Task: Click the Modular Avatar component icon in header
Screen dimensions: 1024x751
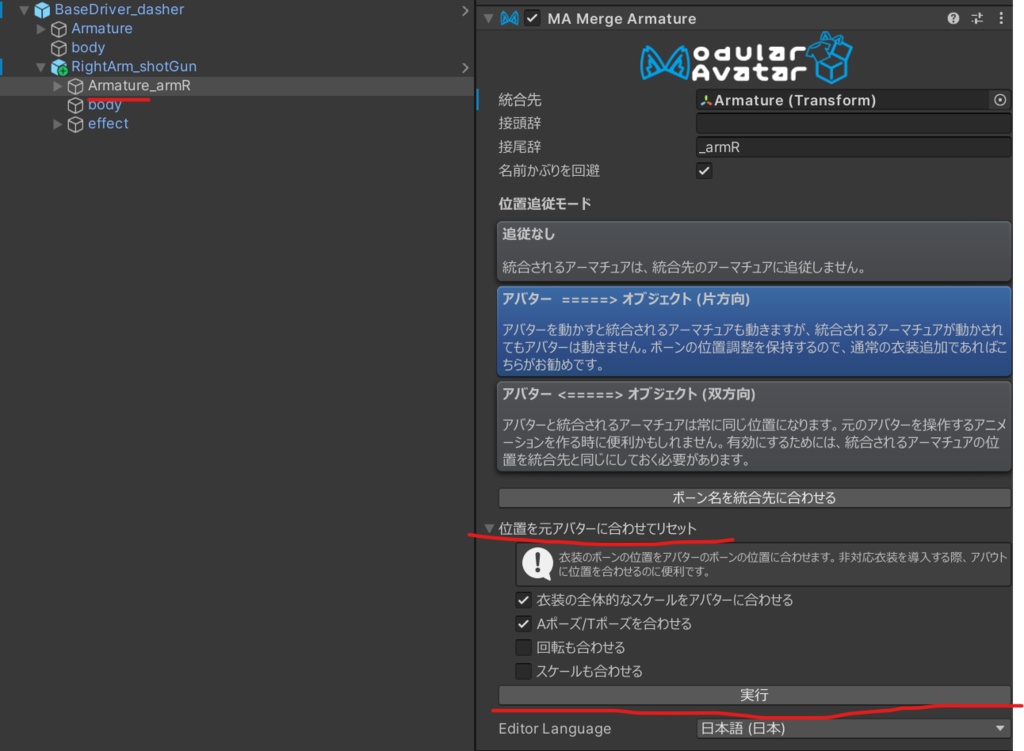Action: click(x=509, y=18)
